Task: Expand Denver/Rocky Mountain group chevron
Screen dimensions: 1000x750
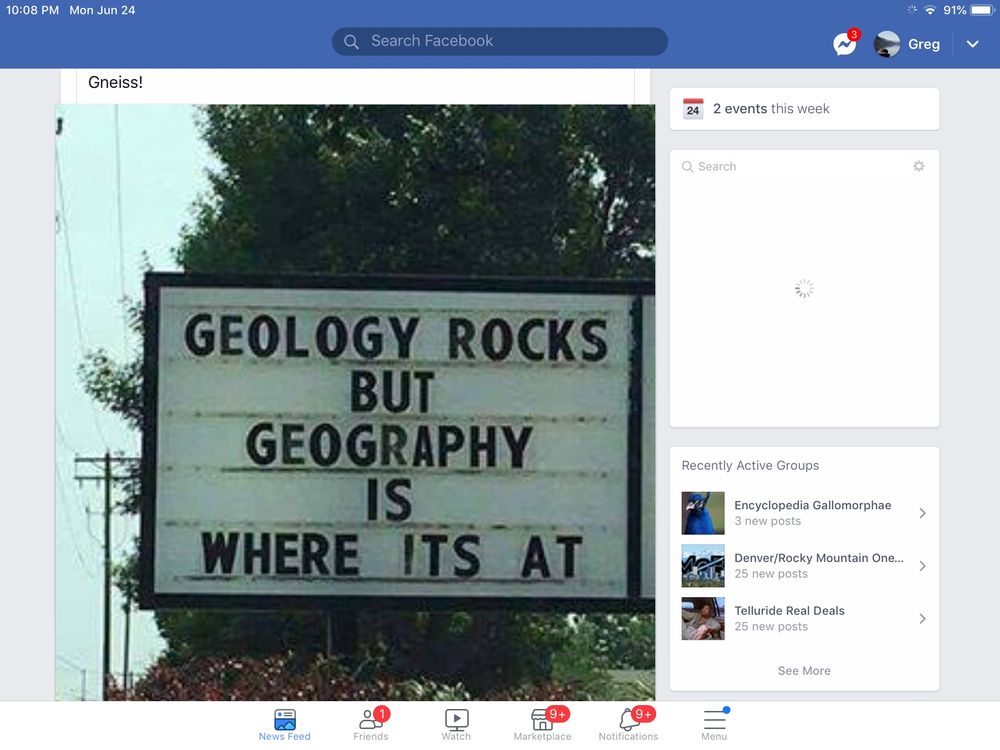Action: tap(922, 566)
